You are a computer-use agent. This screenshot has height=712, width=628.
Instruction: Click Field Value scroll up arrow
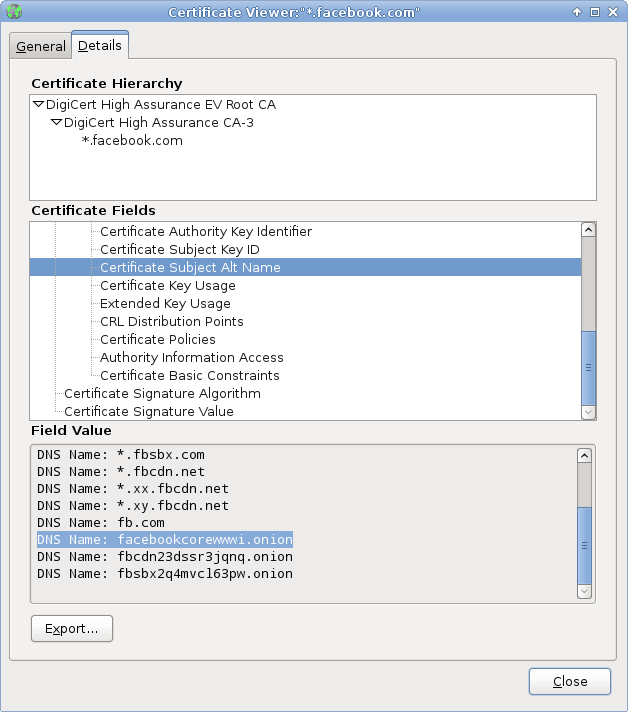click(x=584, y=455)
